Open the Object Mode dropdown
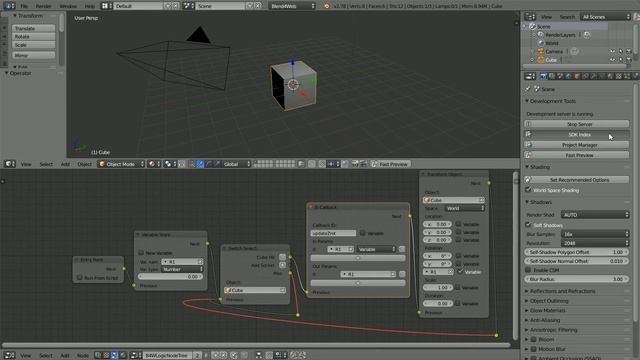 pos(121,164)
